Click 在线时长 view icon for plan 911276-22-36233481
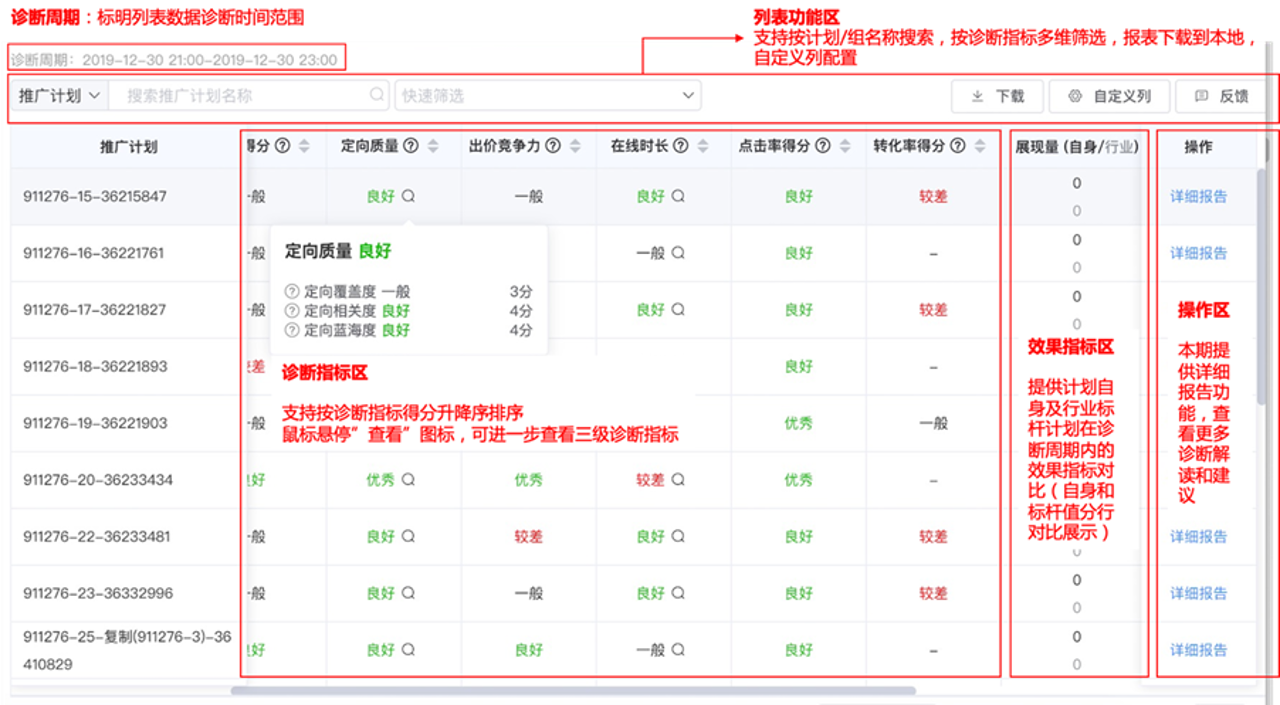 point(678,537)
